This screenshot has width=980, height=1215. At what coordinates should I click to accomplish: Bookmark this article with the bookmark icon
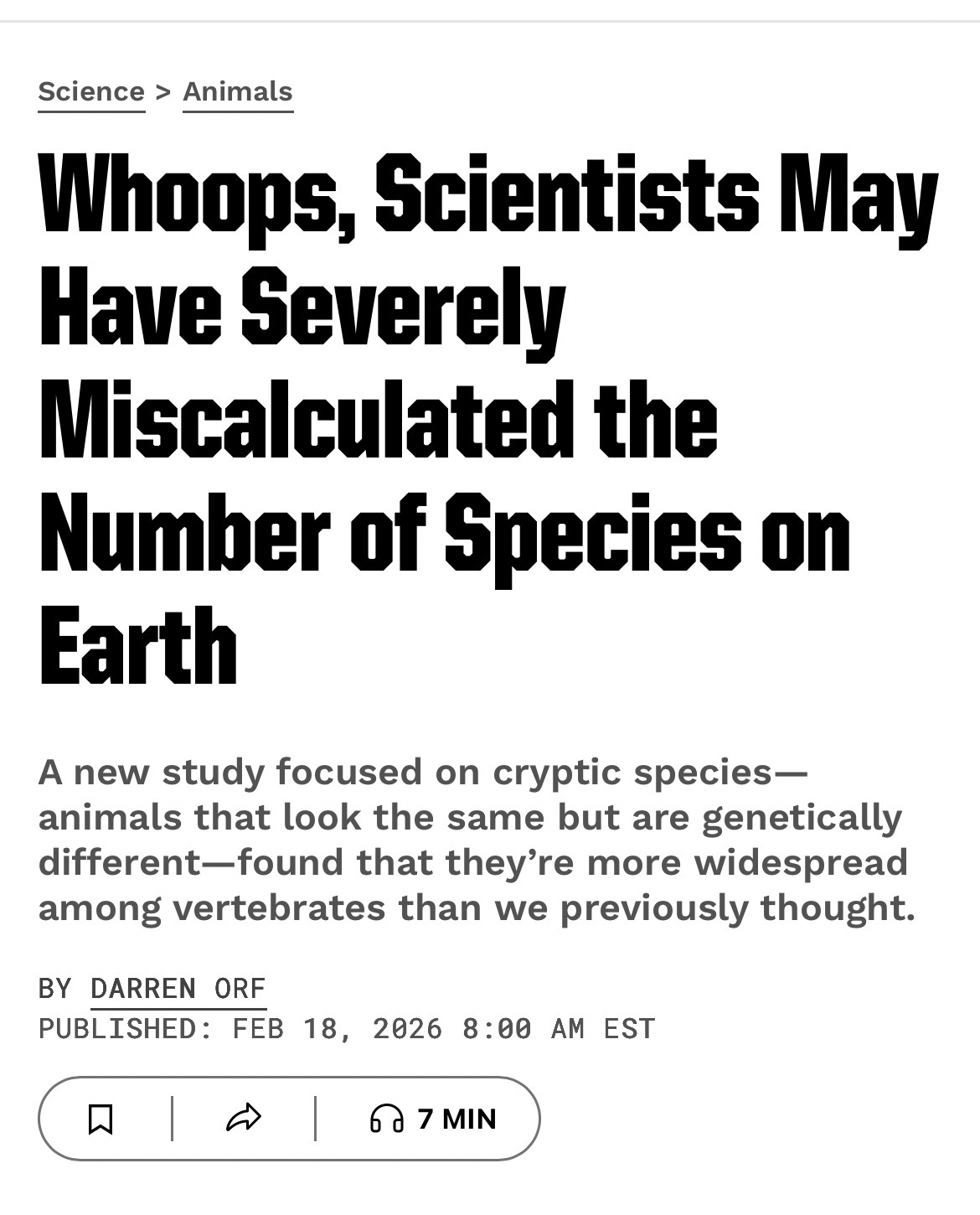101,1119
